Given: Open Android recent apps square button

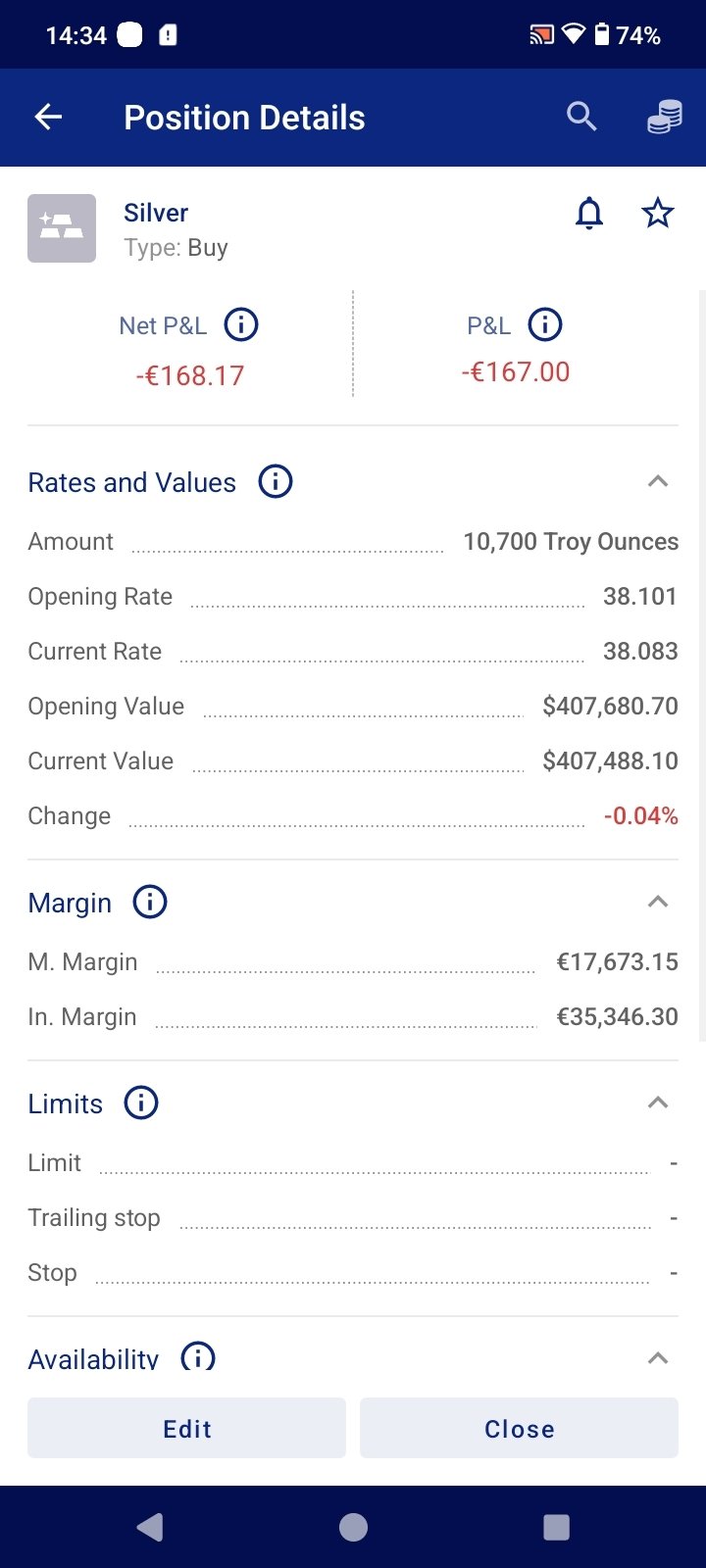Looking at the screenshot, I should coord(556,1527).
